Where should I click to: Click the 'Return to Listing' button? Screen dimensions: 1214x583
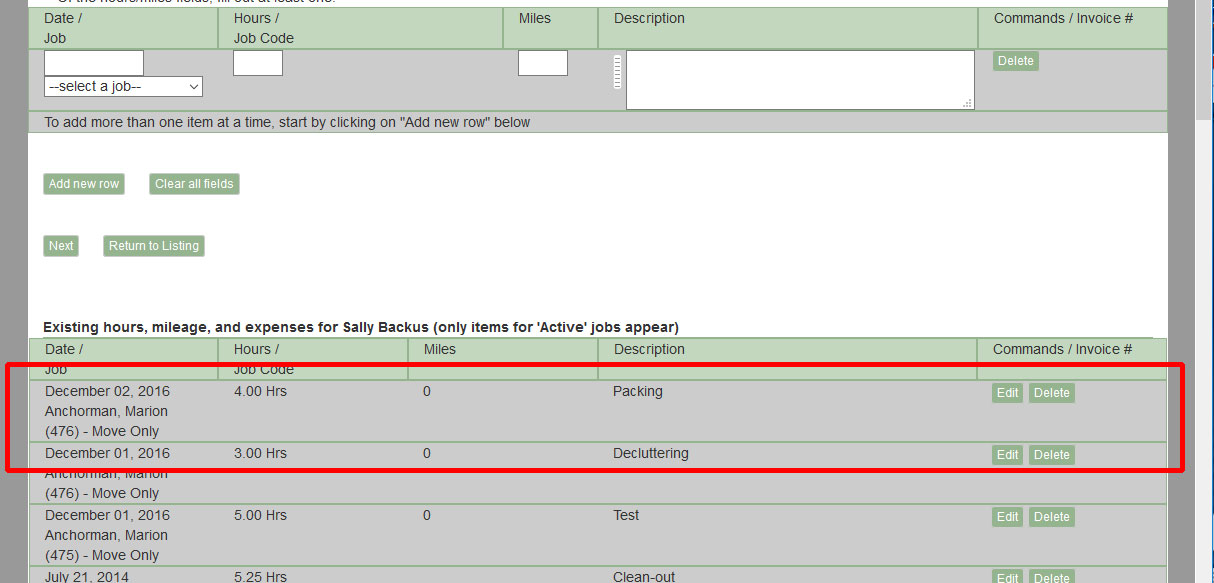coord(154,246)
